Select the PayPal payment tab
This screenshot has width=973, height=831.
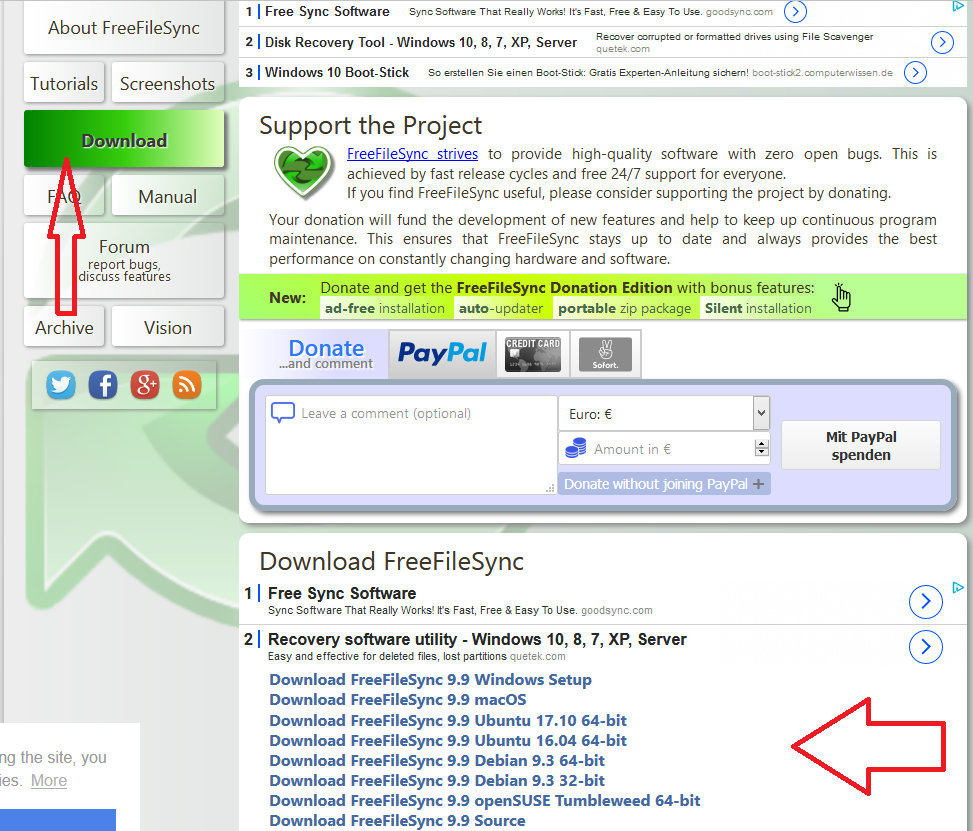pos(442,353)
